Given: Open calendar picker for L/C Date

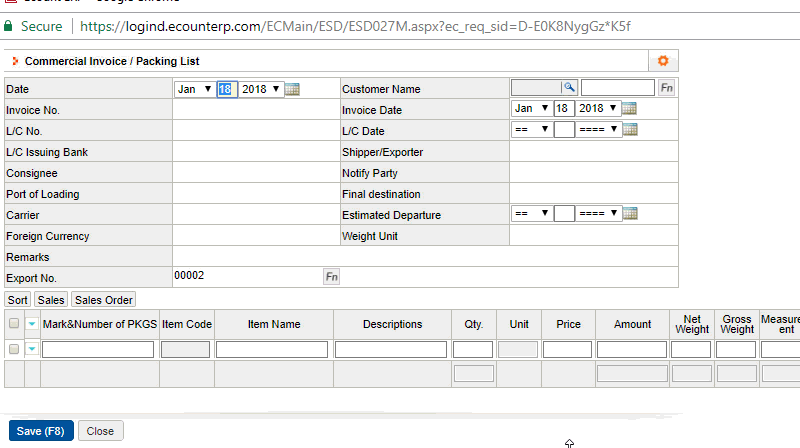Looking at the screenshot, I should (x=630, y=129).
